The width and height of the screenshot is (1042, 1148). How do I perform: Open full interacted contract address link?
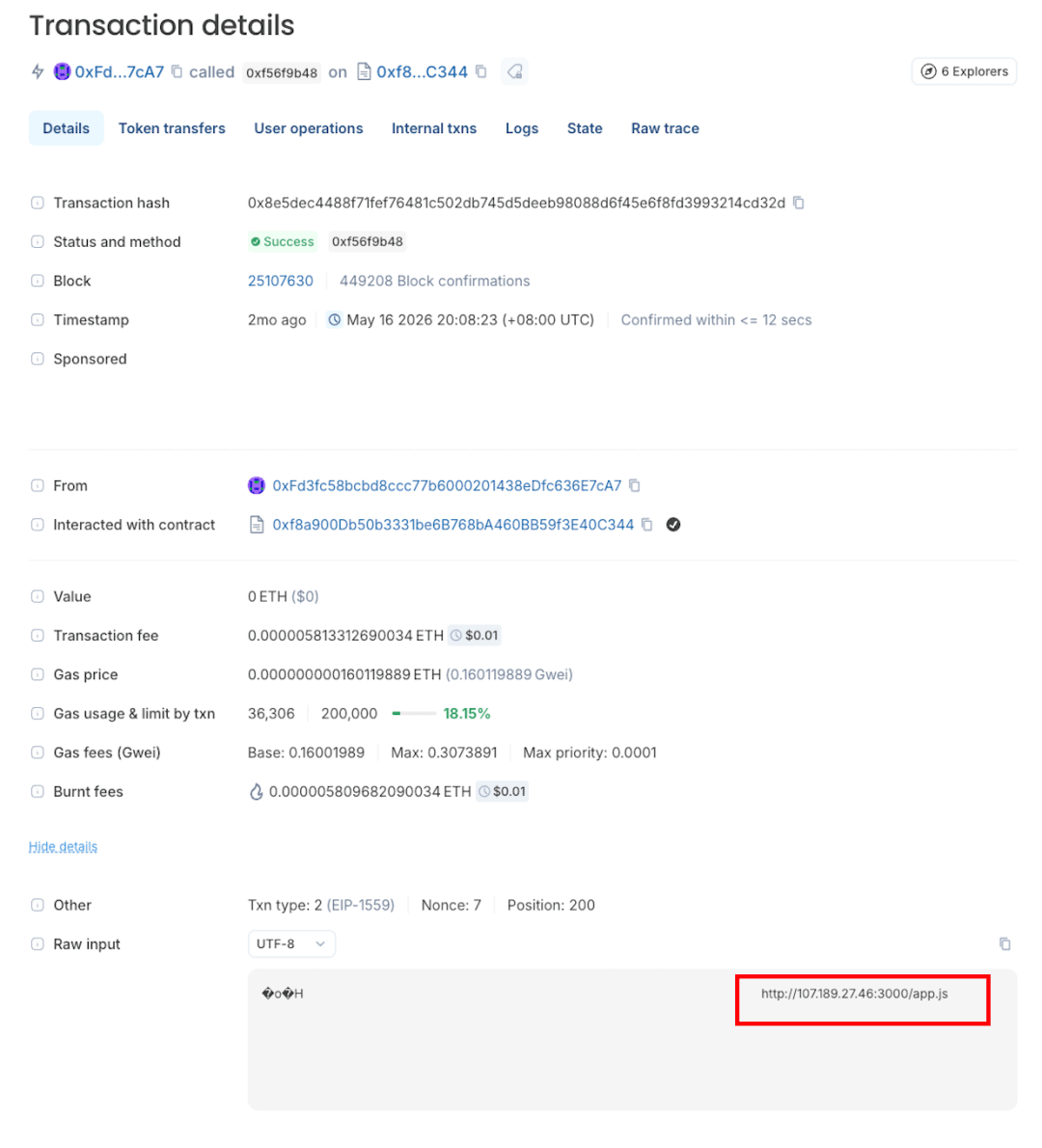tap(453, 524)
